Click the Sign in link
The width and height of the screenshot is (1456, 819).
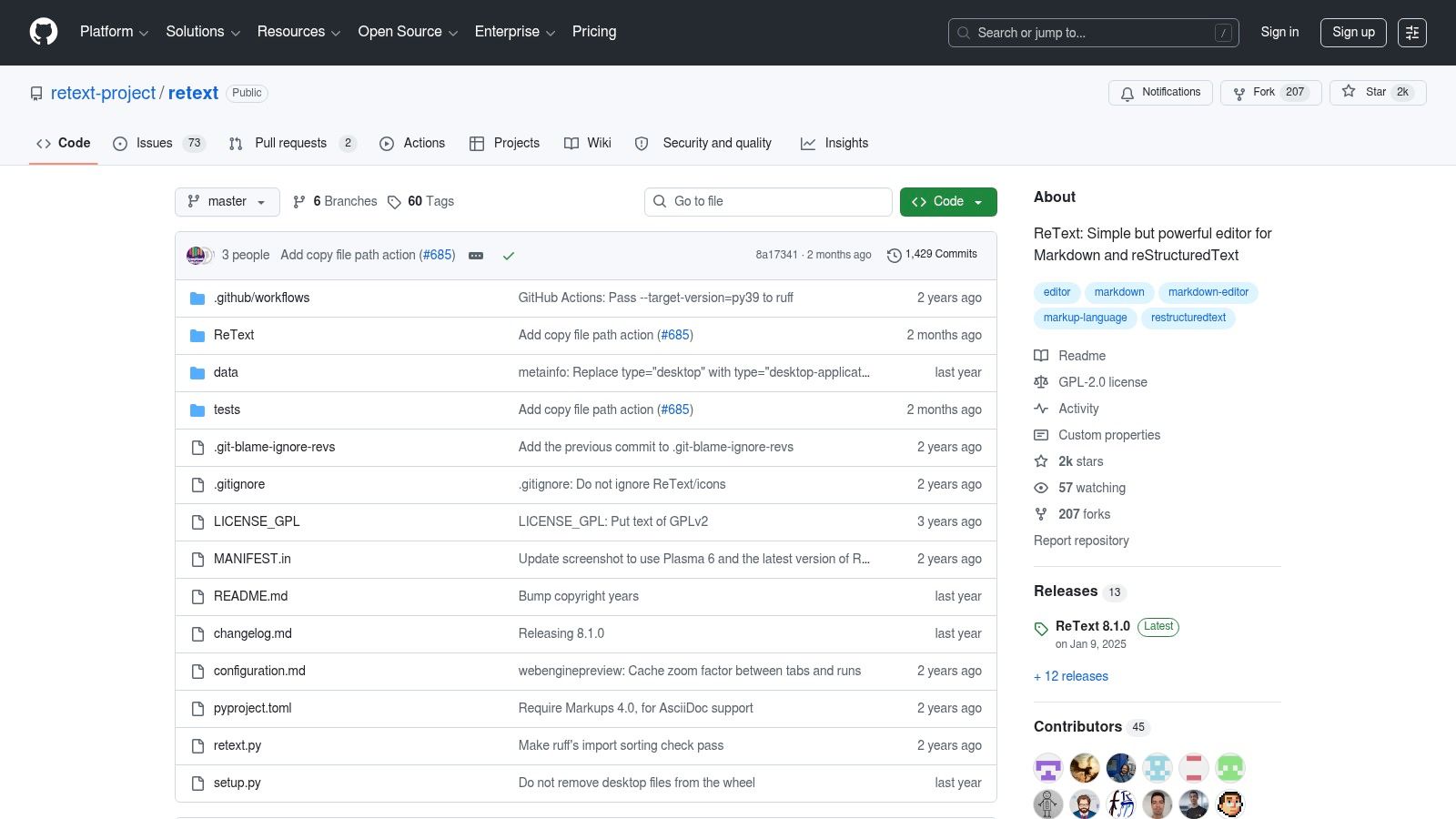coord(1279,32)
